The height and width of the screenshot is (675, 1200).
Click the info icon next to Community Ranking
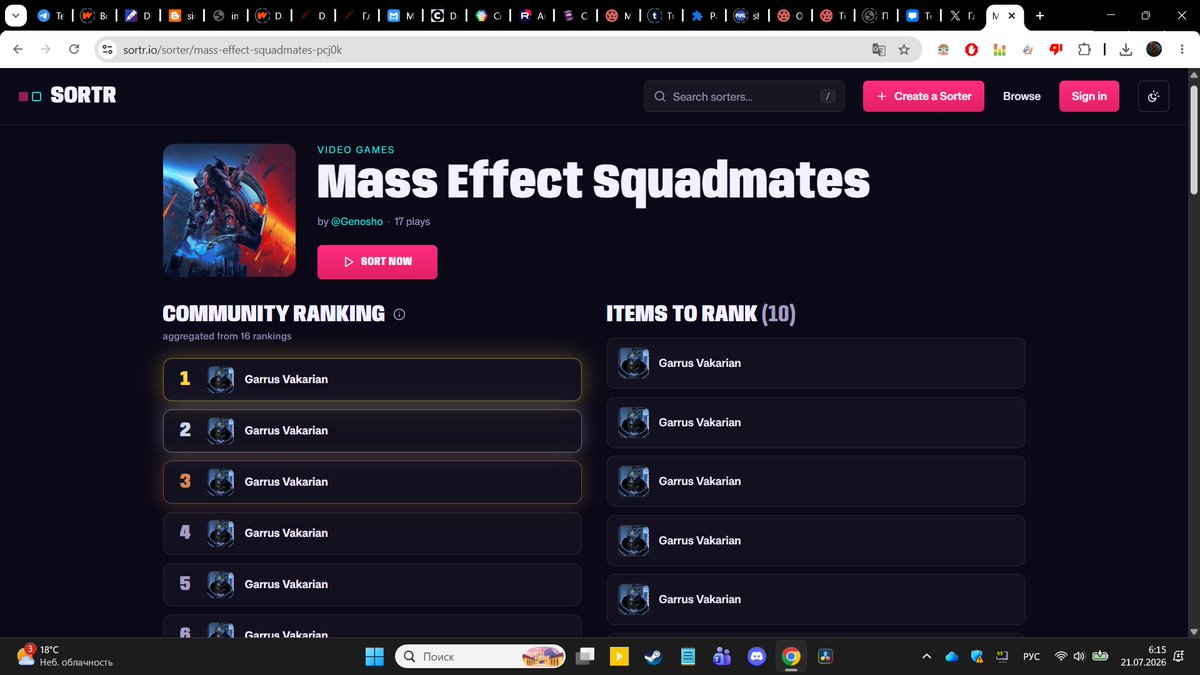pyautogui.click(x=400, y=314)
